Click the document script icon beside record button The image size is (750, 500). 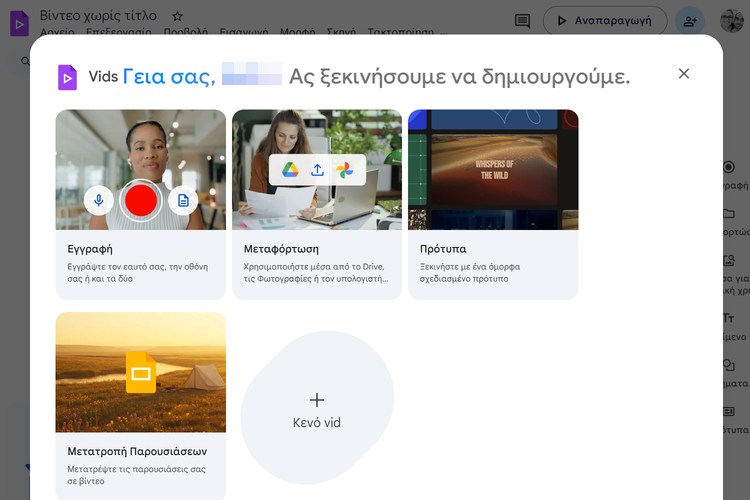tap(183, 201)
